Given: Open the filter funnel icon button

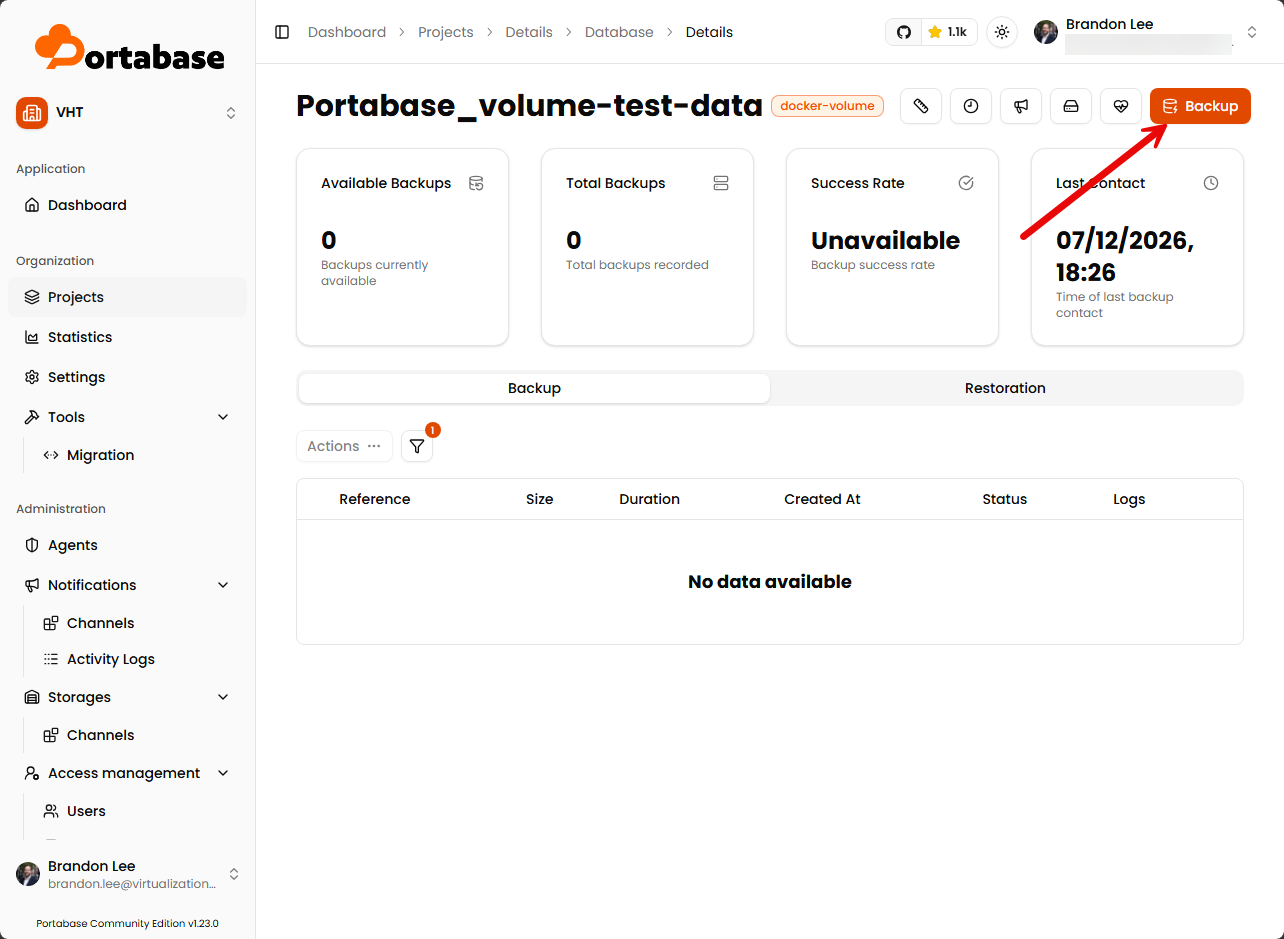Looking at the screenshot, I should coord(417,446).
